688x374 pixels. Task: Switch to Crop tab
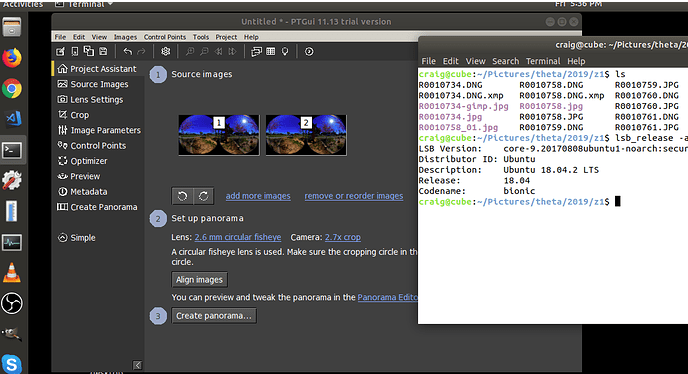point(97,115)
